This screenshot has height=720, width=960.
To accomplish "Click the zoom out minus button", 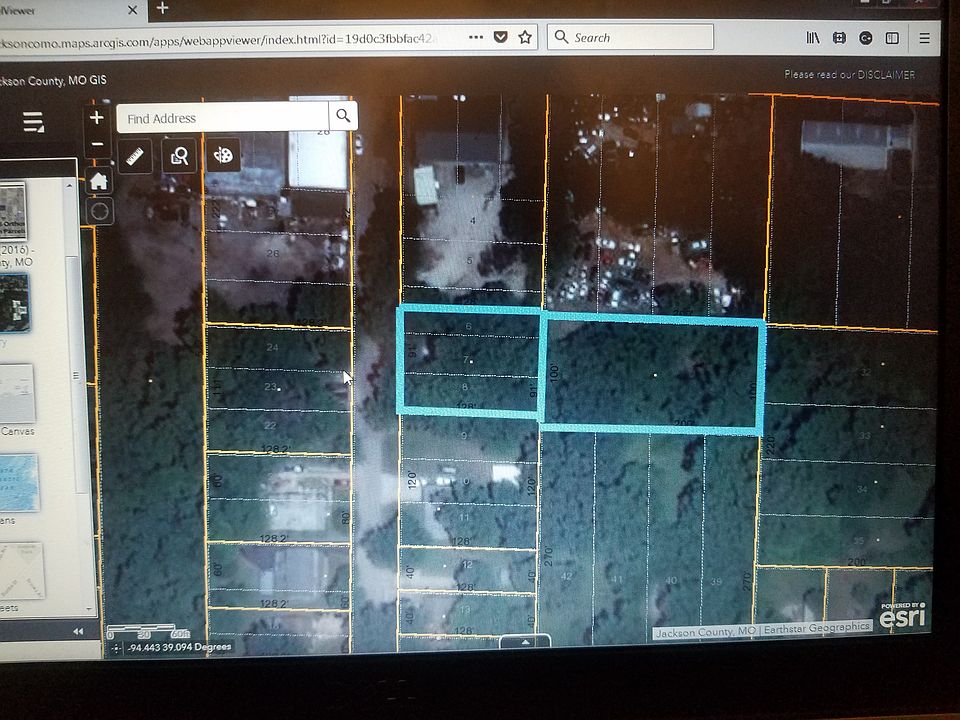I will [x=97, y=144].
